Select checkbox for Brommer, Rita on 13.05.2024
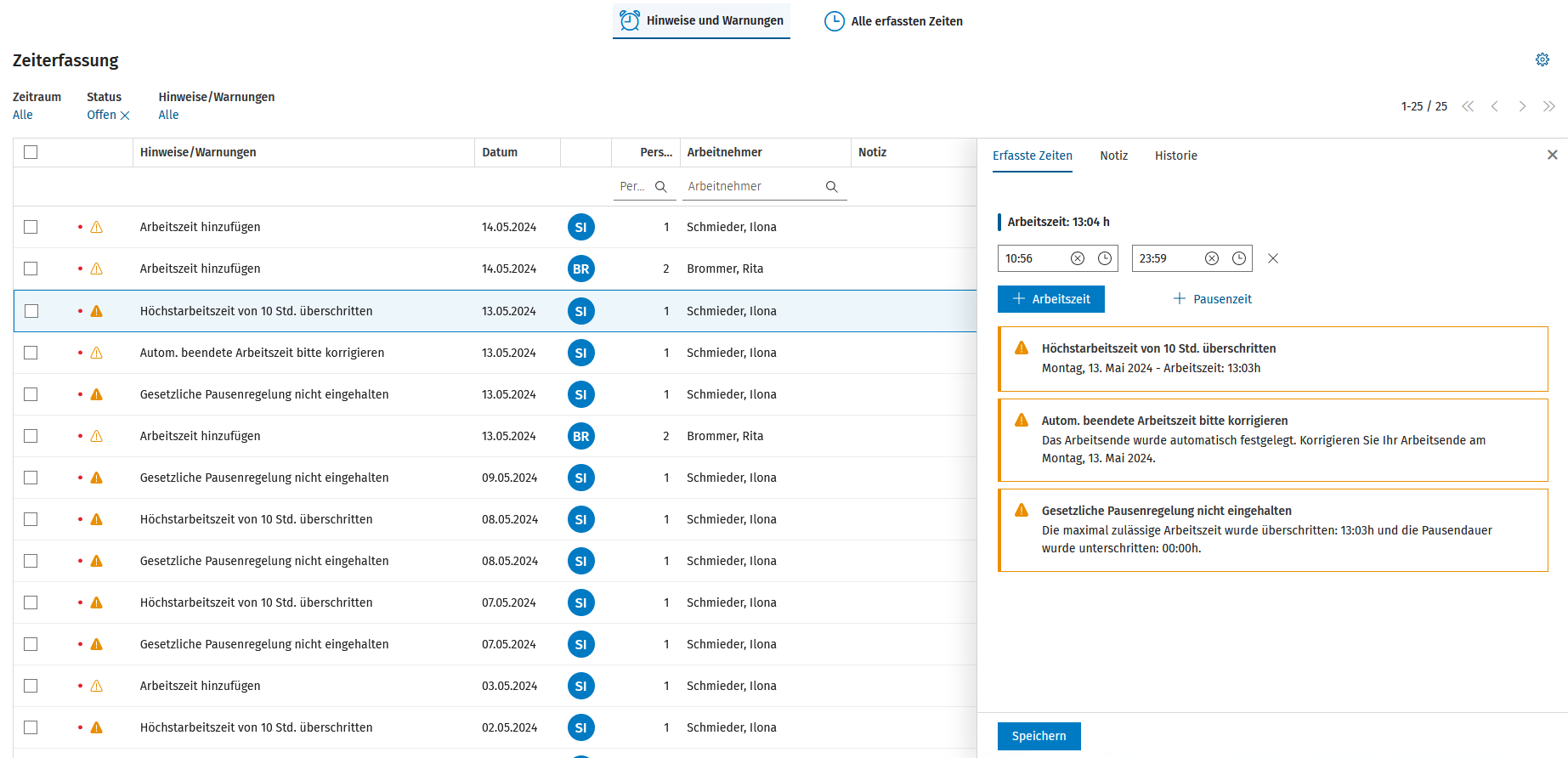 [x=31, y=436]
